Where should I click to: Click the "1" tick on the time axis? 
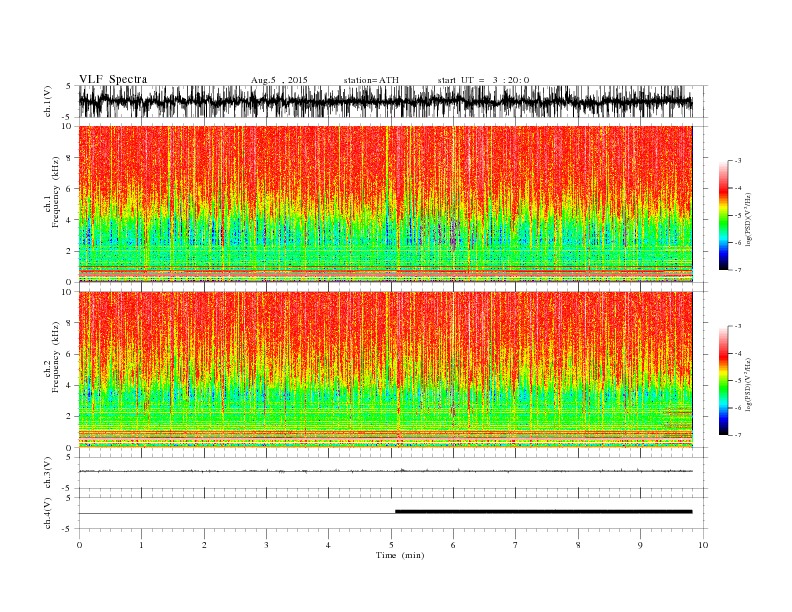coord(141,545)
